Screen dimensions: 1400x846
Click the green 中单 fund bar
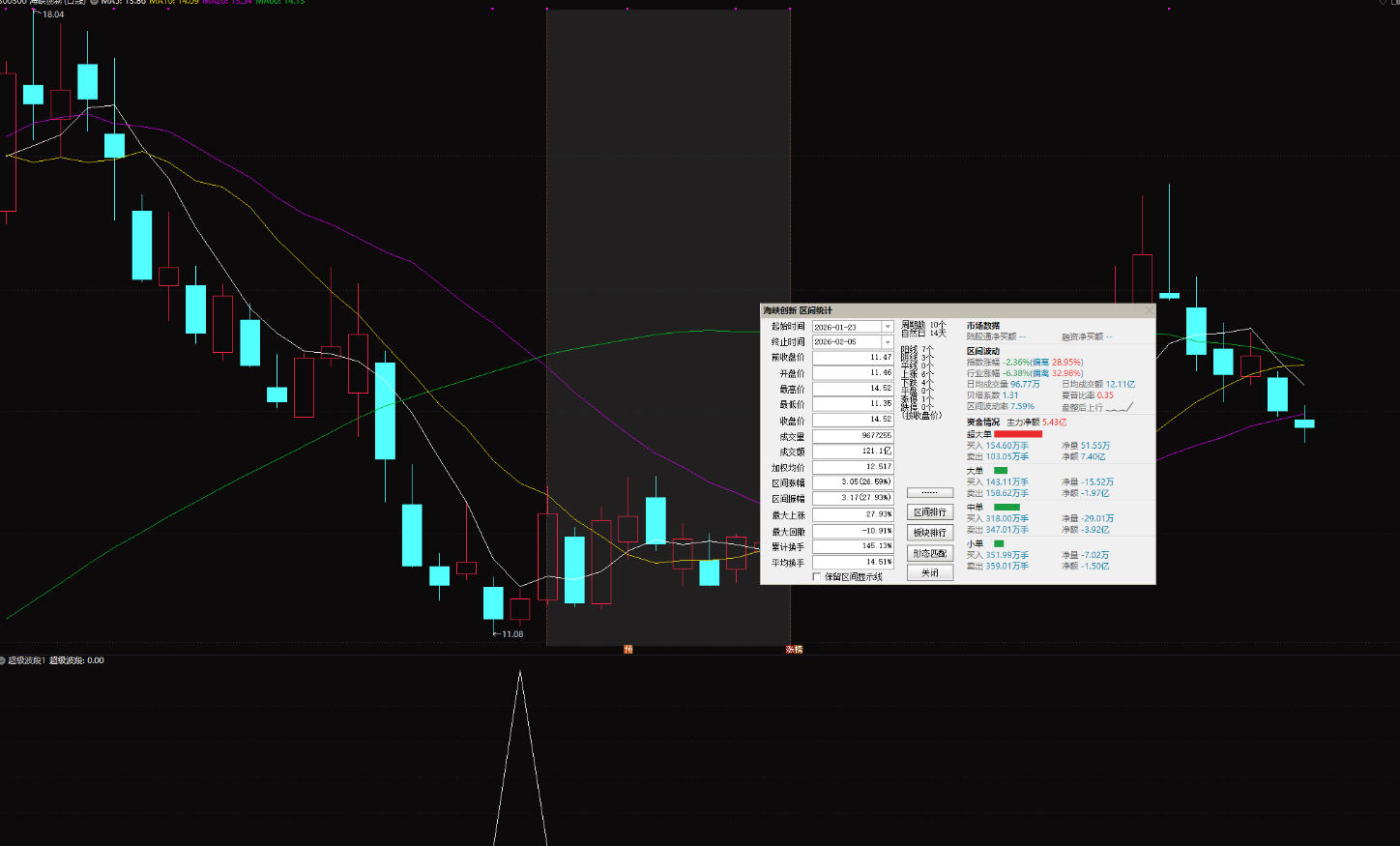point(1006,507)
